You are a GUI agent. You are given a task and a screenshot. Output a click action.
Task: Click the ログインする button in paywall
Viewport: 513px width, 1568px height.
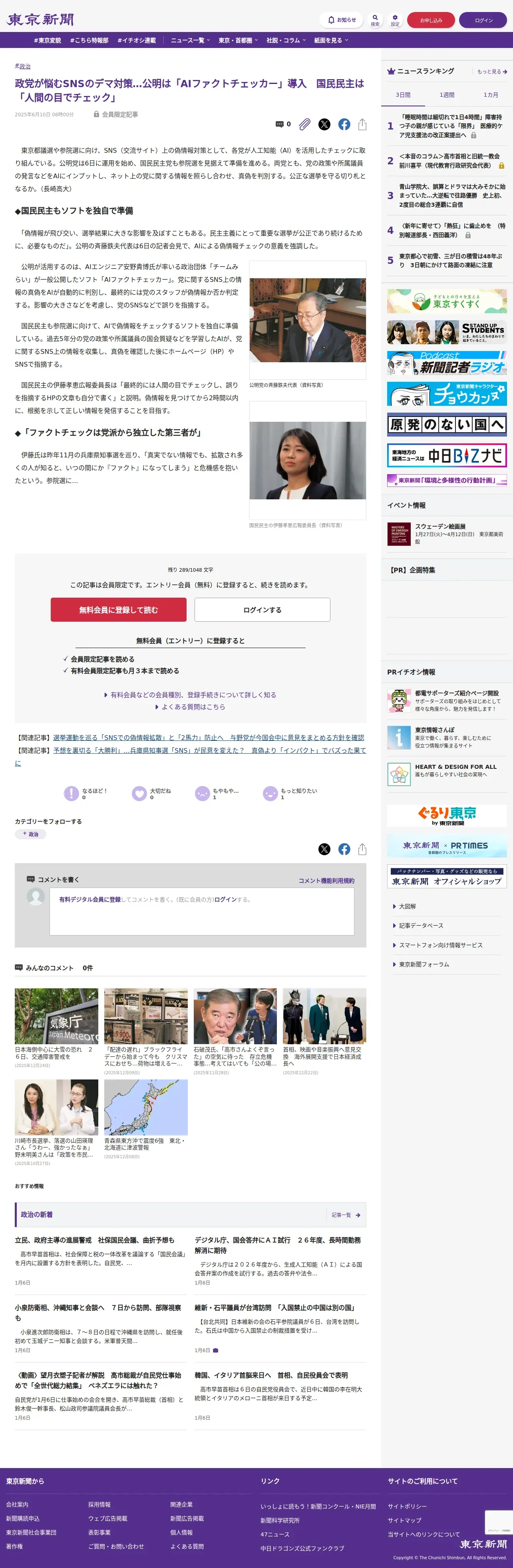[x=262, y=609]
